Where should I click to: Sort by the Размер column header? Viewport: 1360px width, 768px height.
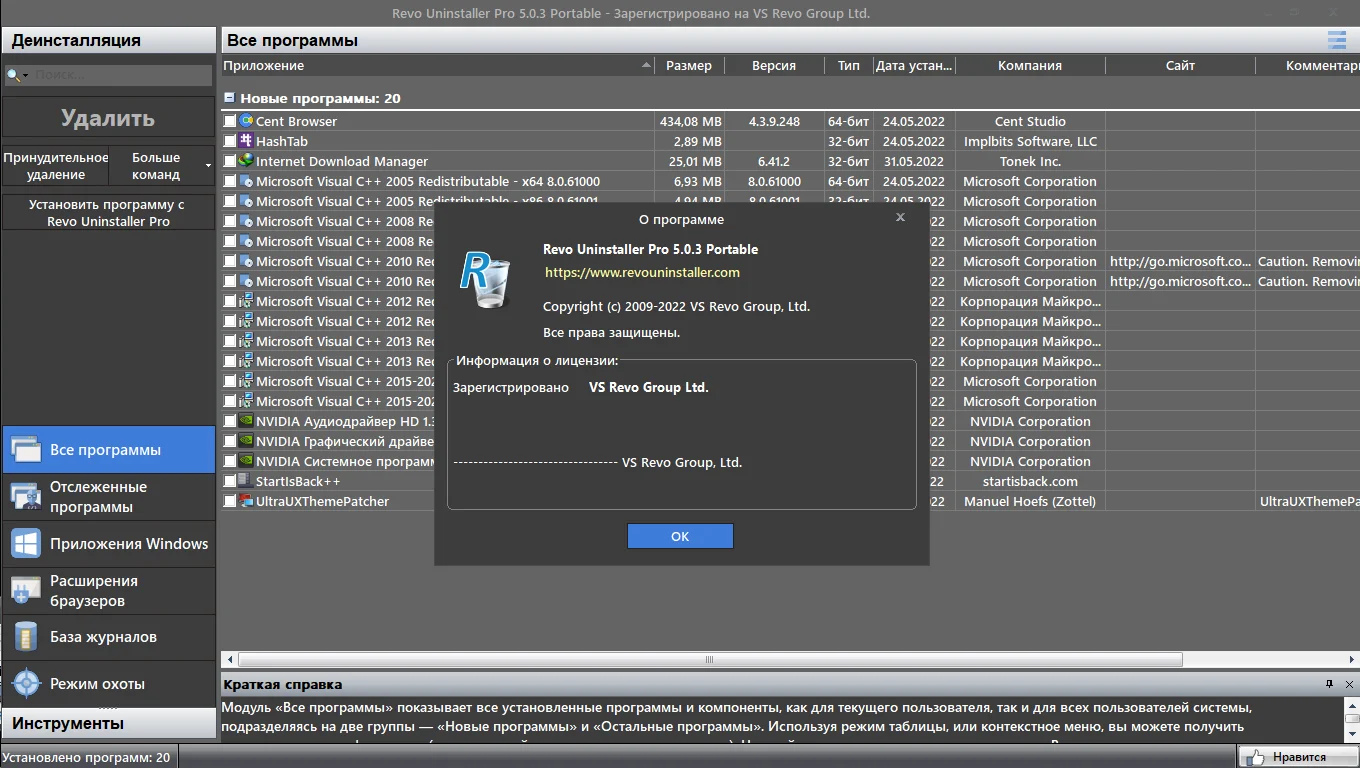click(689, 65)
